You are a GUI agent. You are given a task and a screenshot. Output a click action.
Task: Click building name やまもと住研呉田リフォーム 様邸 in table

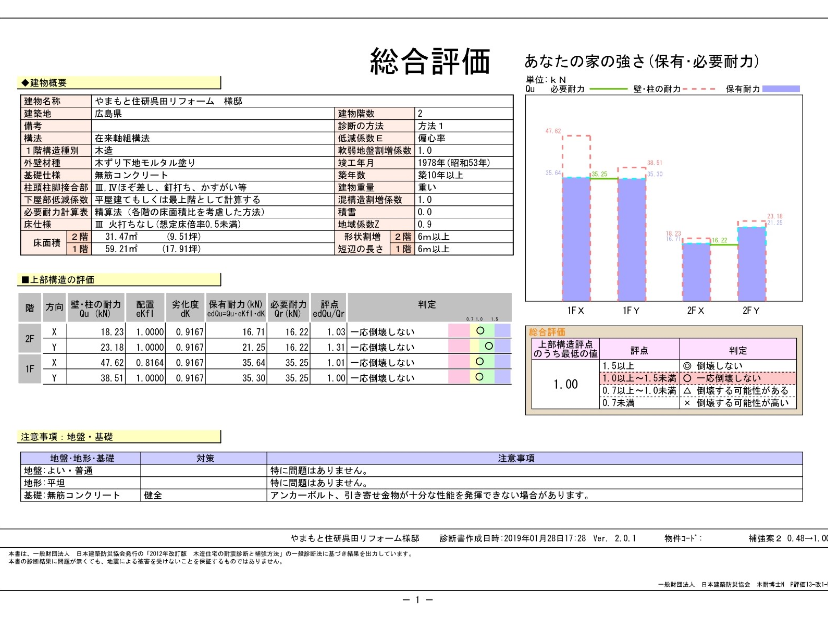pyautogui.click(x=168, y=101)
